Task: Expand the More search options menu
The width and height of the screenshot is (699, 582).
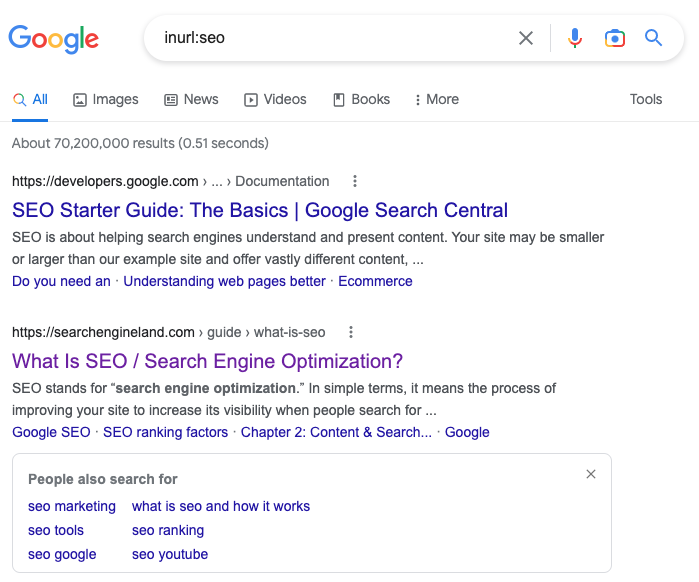Action: click(436, 99)
